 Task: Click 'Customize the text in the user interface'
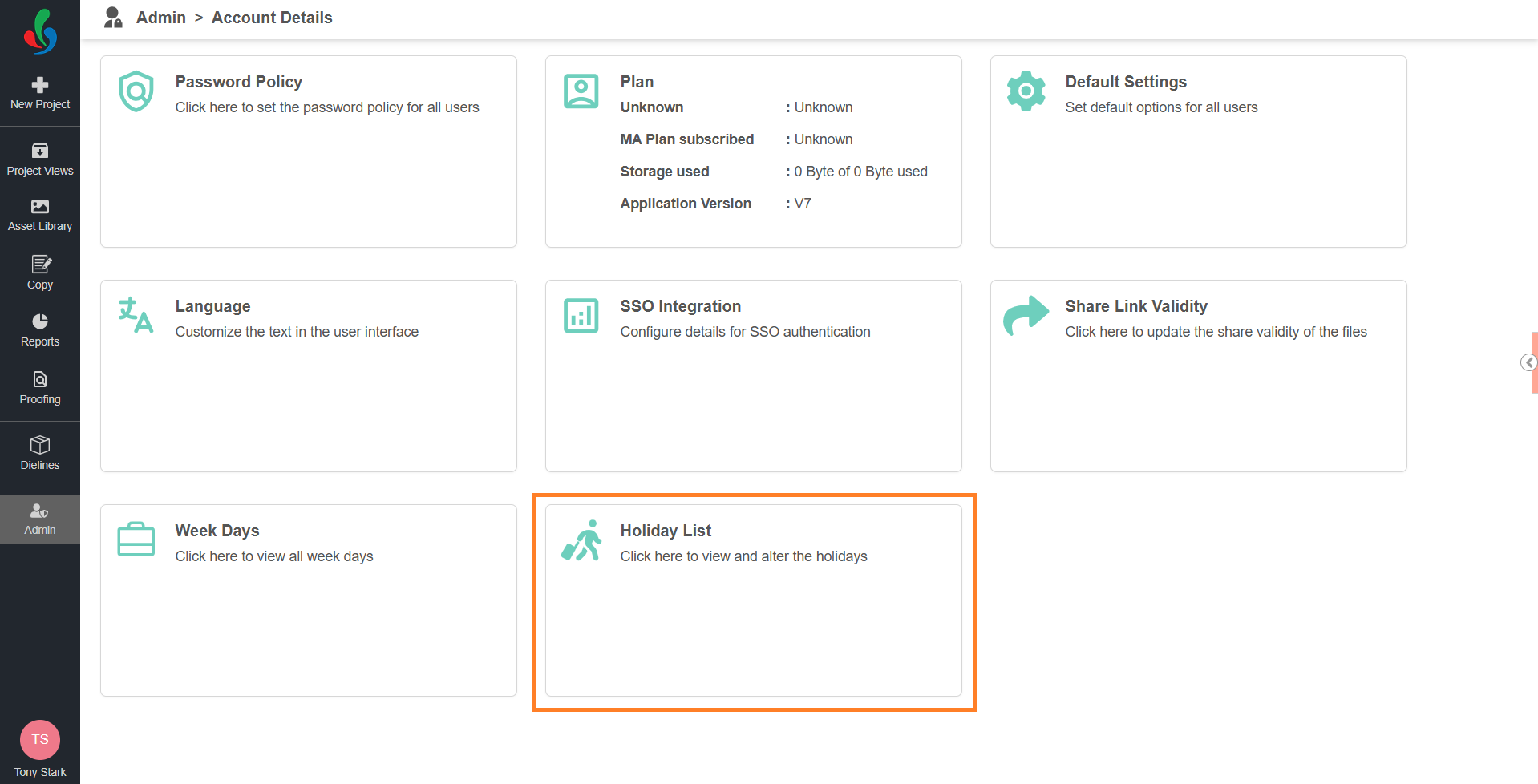tap(297, 332)
